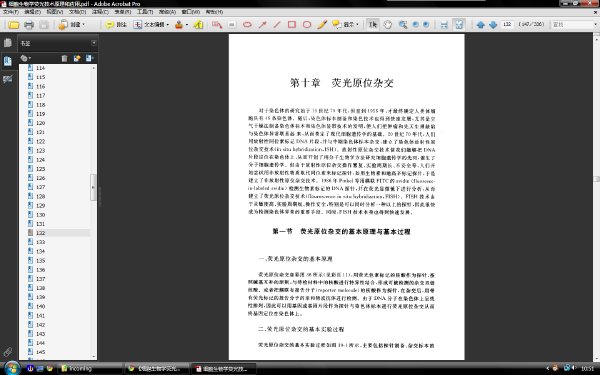The image size is (600, 375).
Task: Click inside the Find search field
Action: pos(571,24)
